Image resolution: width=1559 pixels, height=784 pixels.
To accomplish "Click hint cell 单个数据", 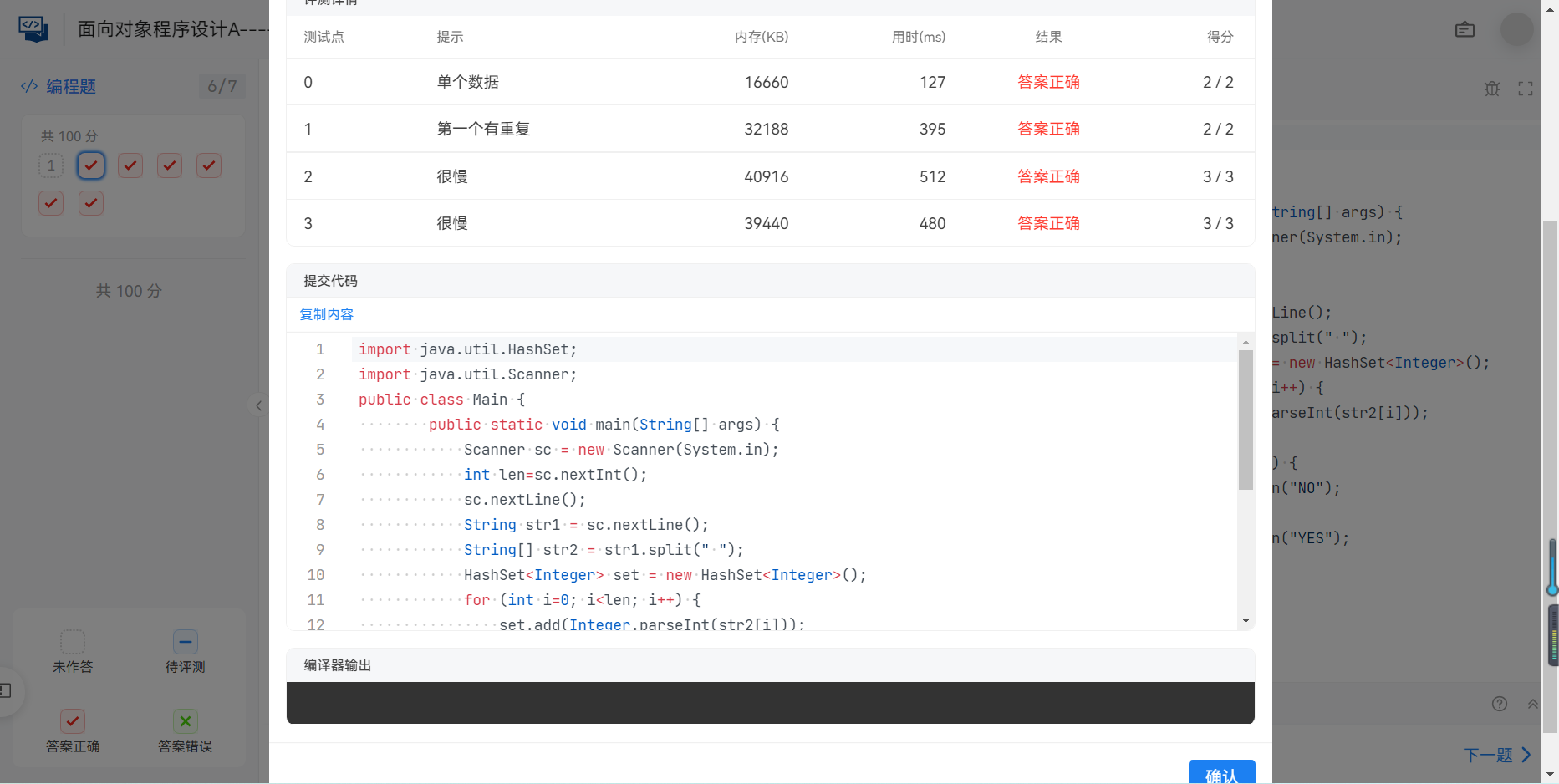I will tap(468, 82).
